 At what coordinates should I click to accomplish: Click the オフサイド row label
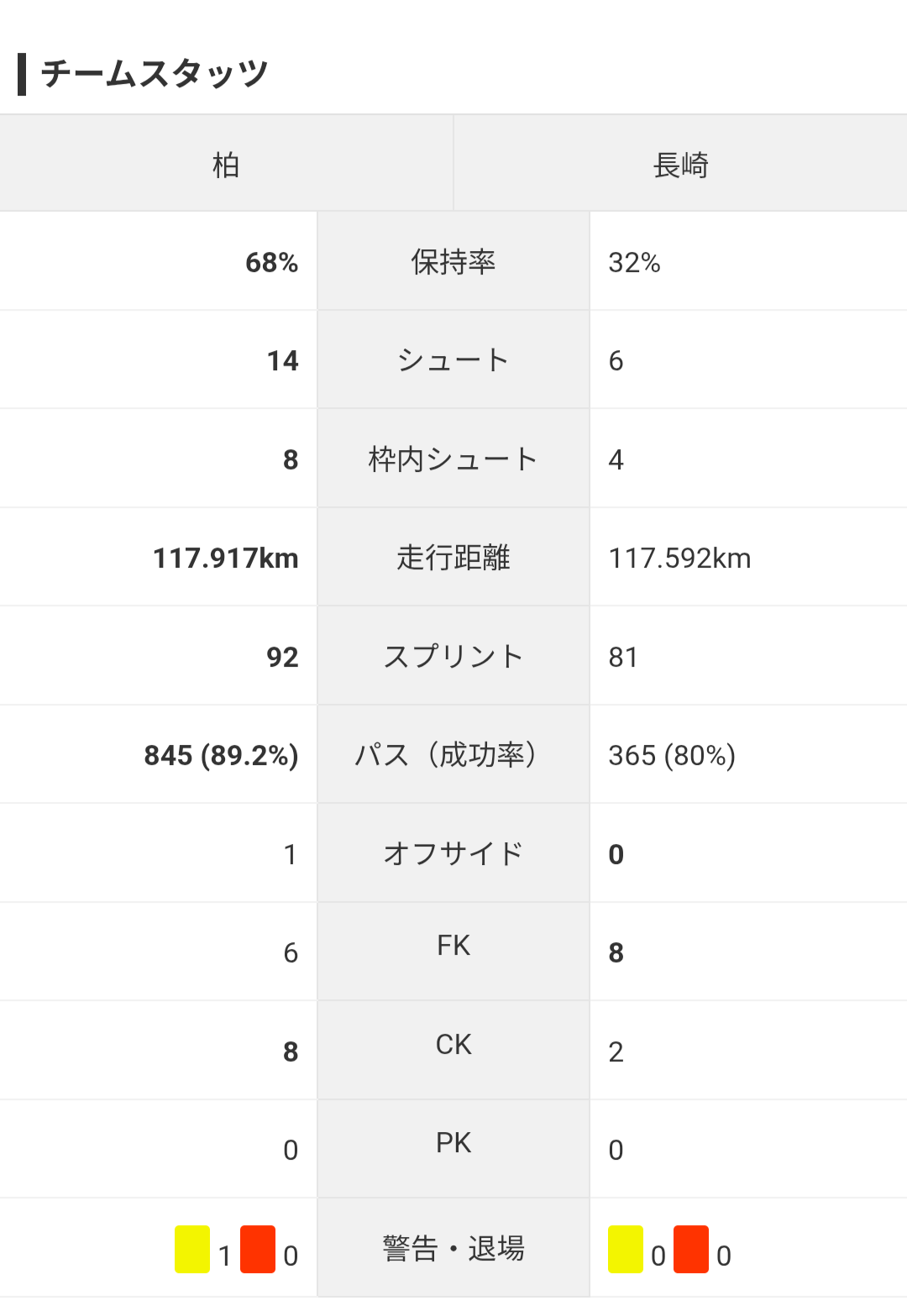tap(453, 854)
